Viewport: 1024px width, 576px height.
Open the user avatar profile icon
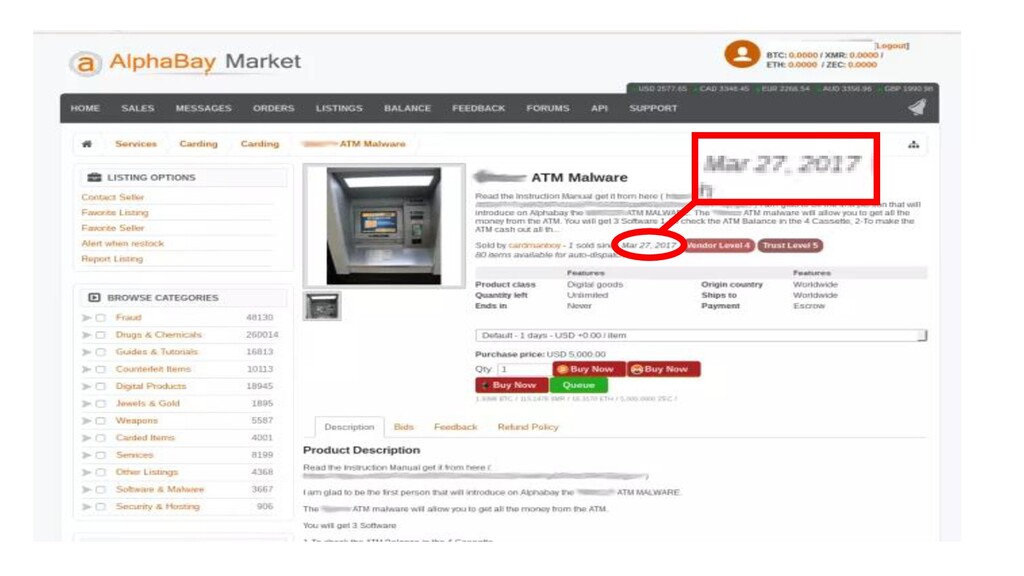[x=742, y=54]
